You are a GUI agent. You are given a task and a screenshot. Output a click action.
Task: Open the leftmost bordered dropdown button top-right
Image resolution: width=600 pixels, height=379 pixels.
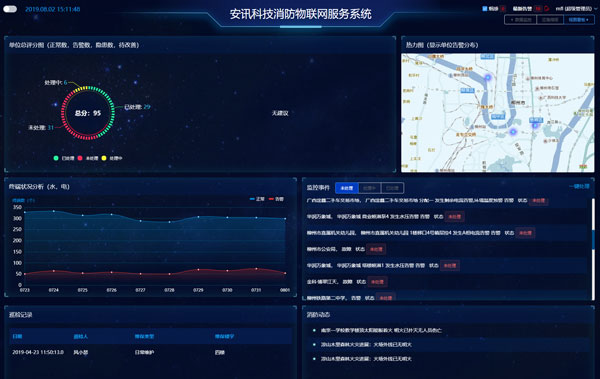[520, 20]
